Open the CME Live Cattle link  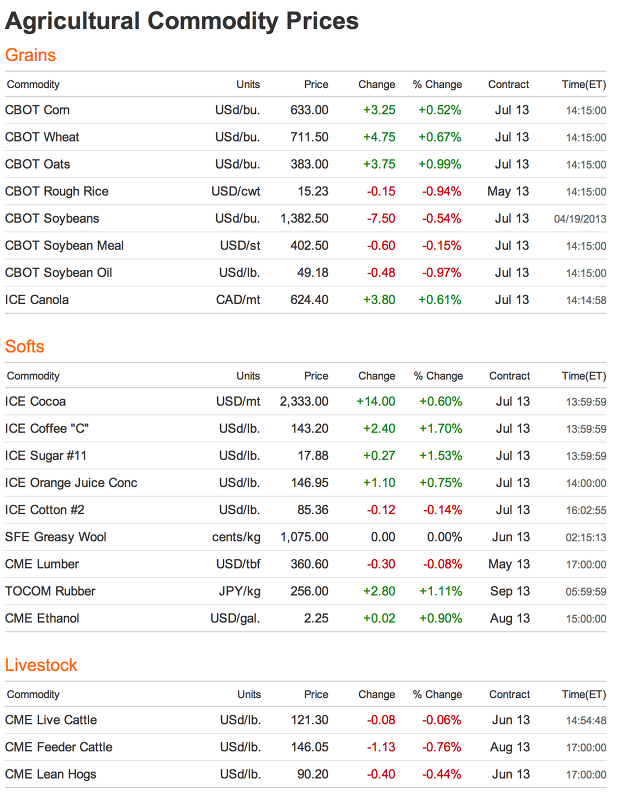[51, 720]
